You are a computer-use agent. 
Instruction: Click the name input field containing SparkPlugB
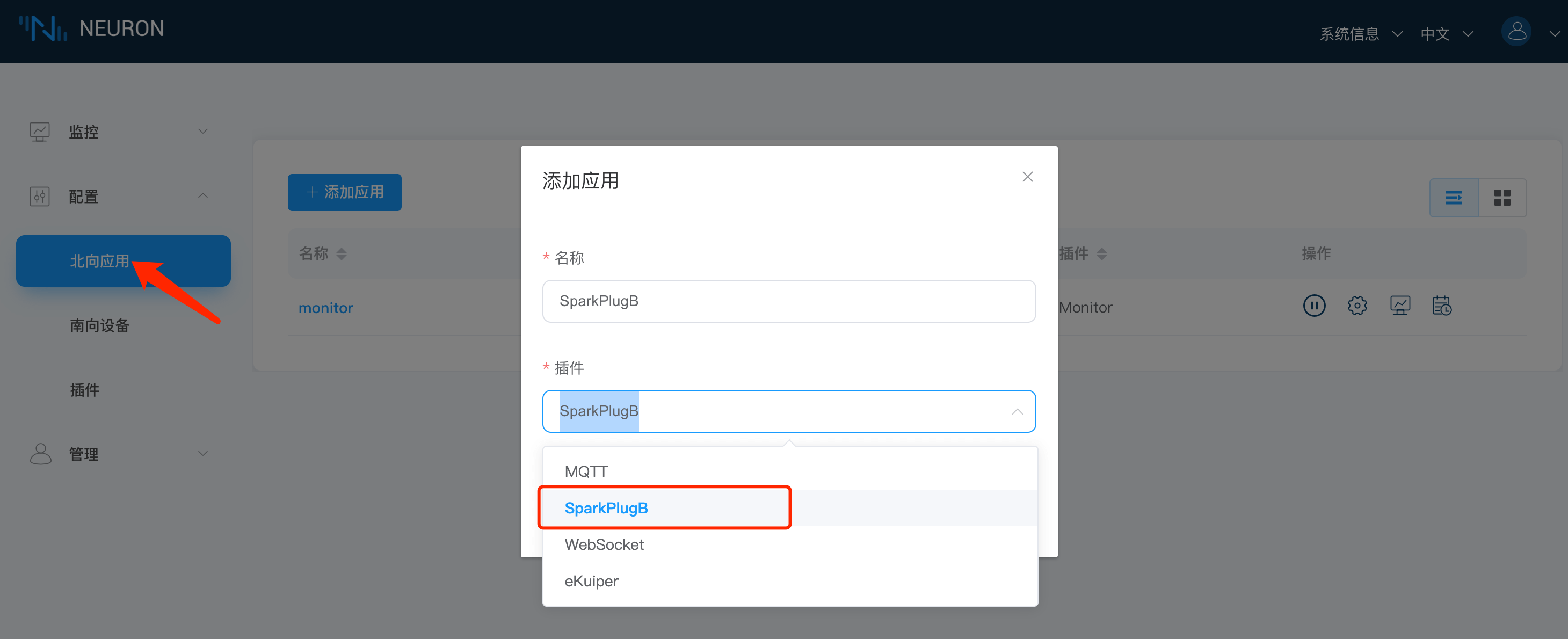coord(788,301)
